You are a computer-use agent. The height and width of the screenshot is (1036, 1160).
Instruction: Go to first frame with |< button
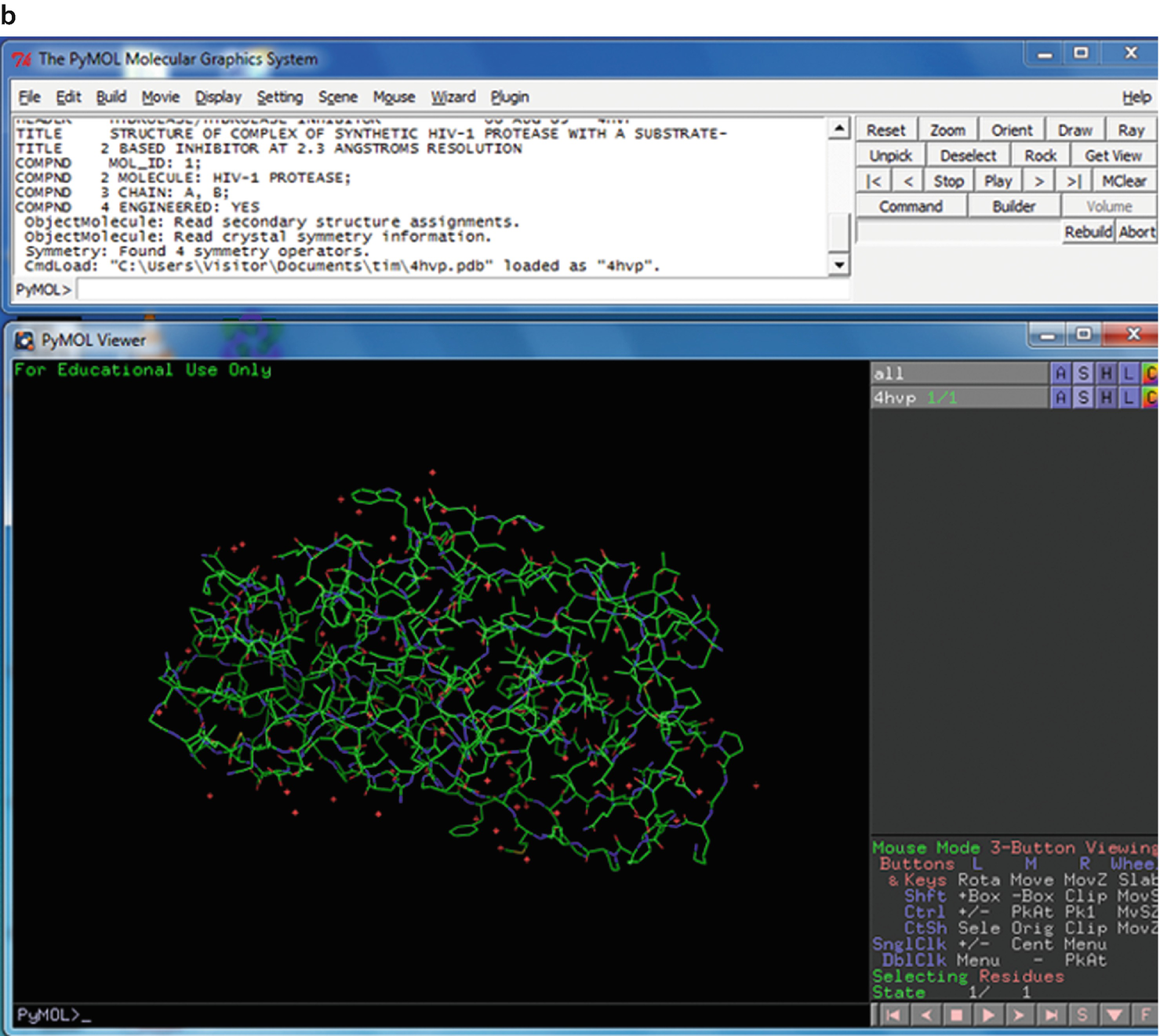point(874,181)
